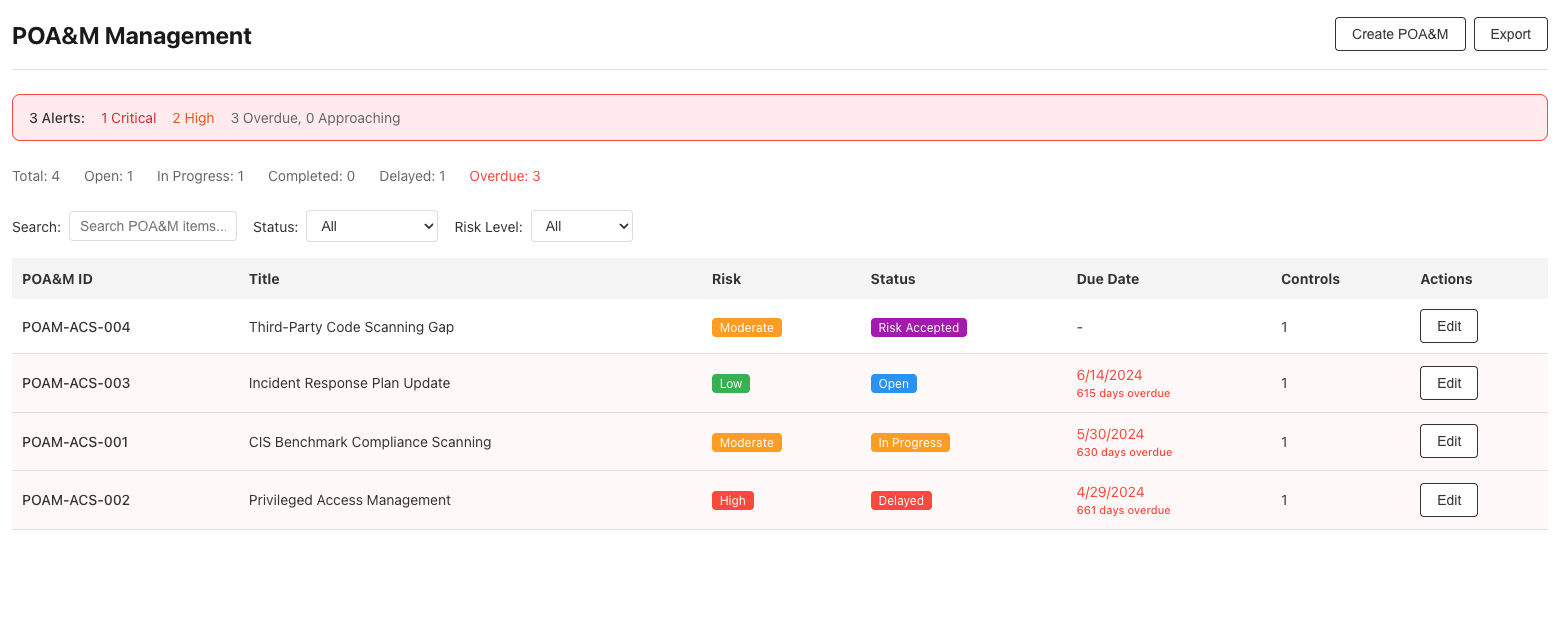Image resolution: width=1562 pixels, height=637 pixels.
Task: Select the Overdue: 3 filter
Action: [504, 176]
